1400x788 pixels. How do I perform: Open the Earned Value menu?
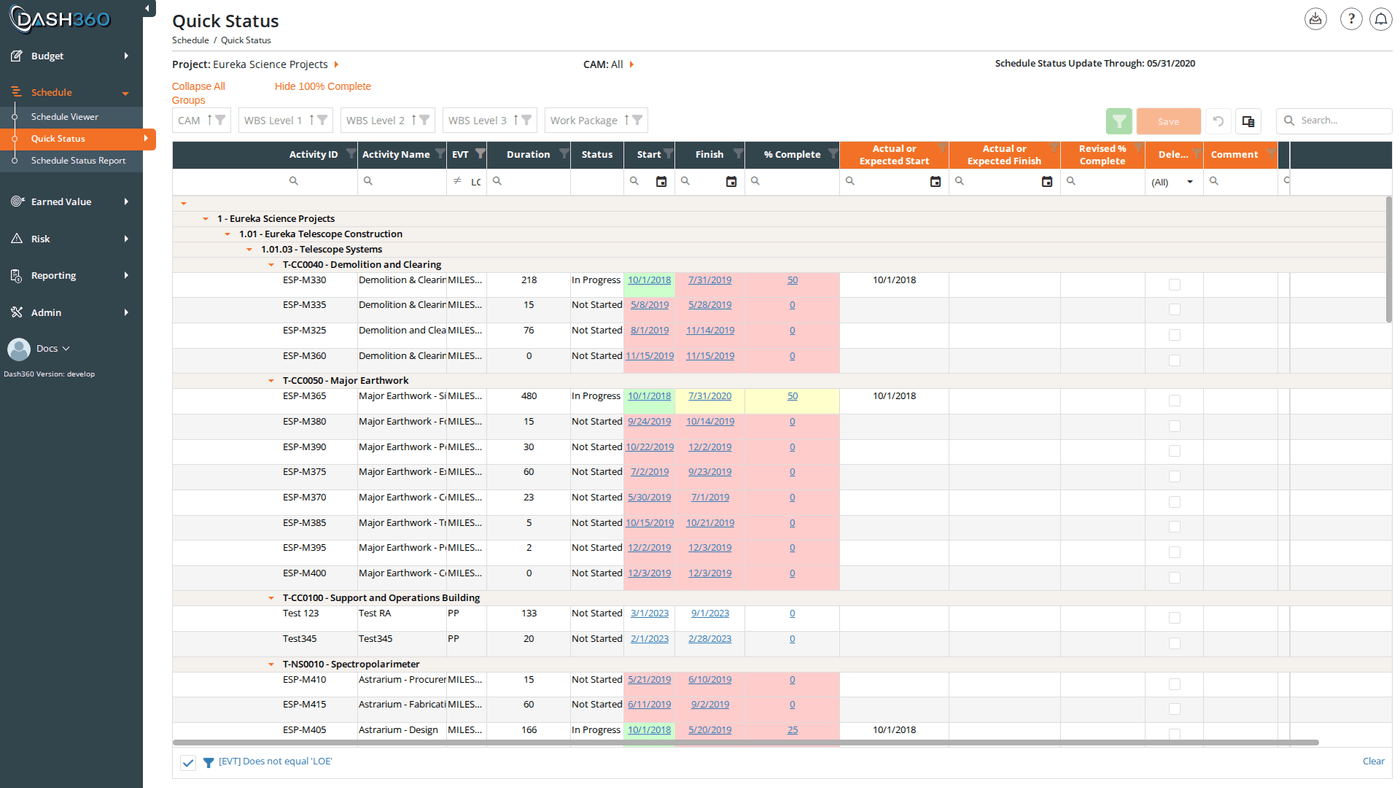click(x=71, y=202)
